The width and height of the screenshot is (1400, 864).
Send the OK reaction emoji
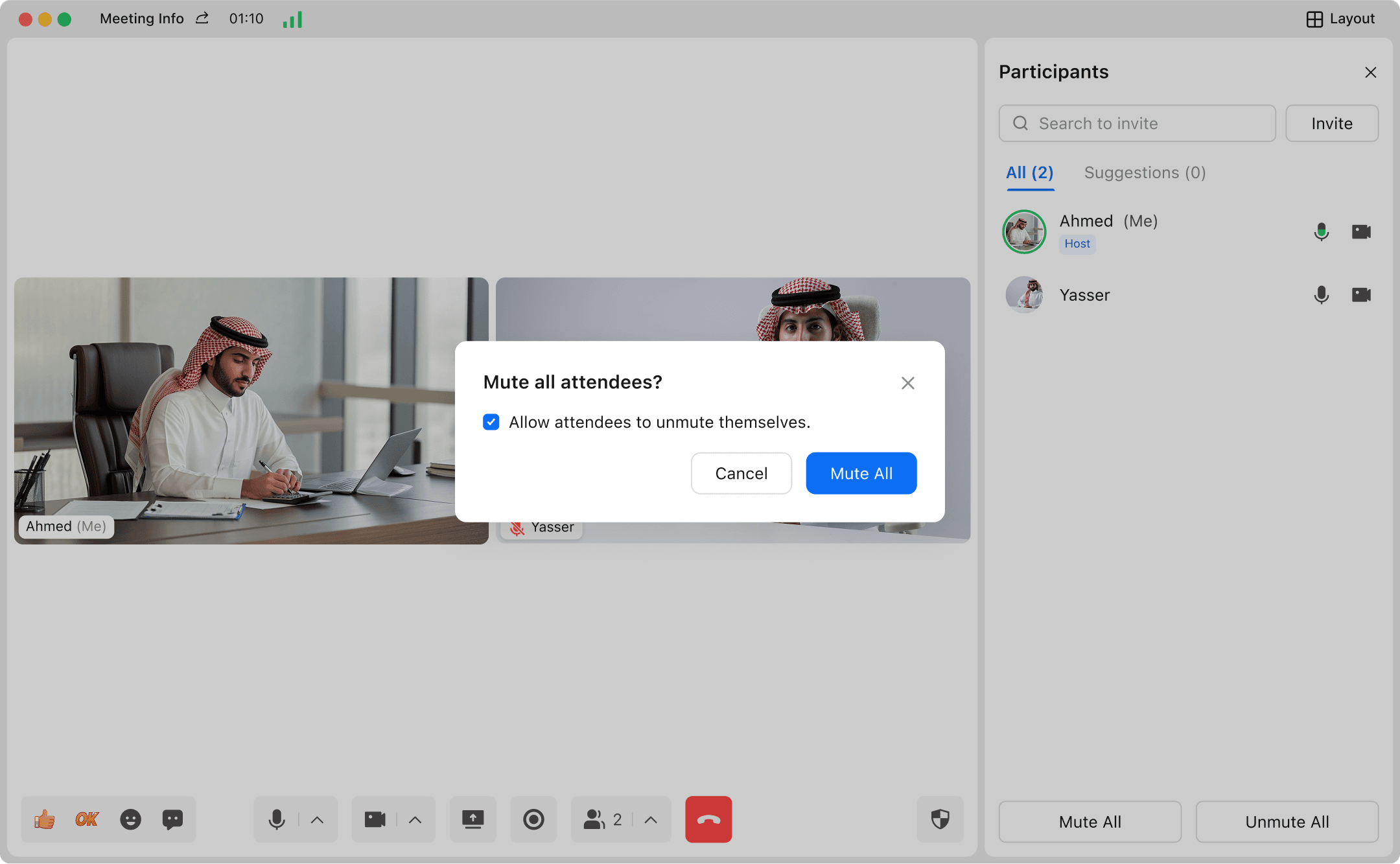click(x=87, y=820)
